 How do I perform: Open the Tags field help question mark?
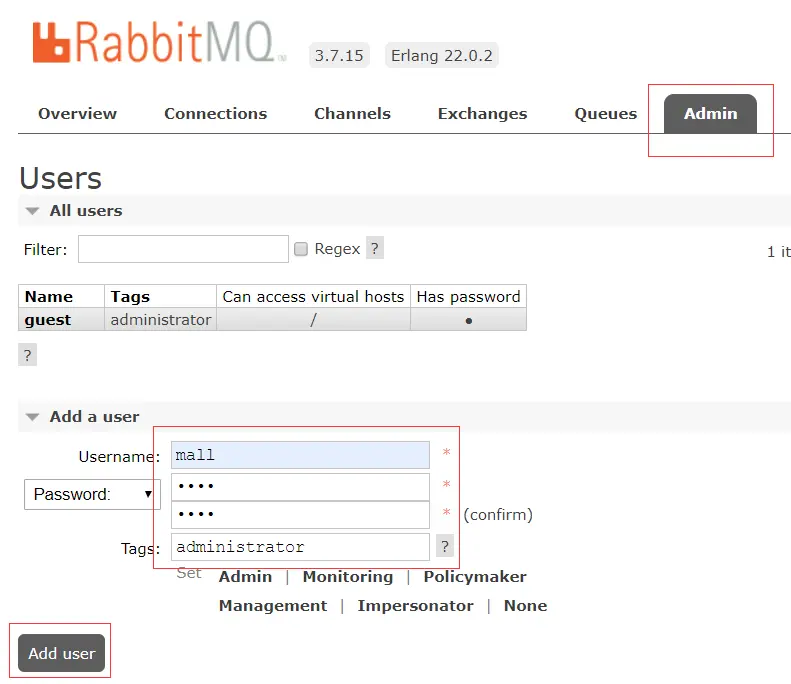444,546
